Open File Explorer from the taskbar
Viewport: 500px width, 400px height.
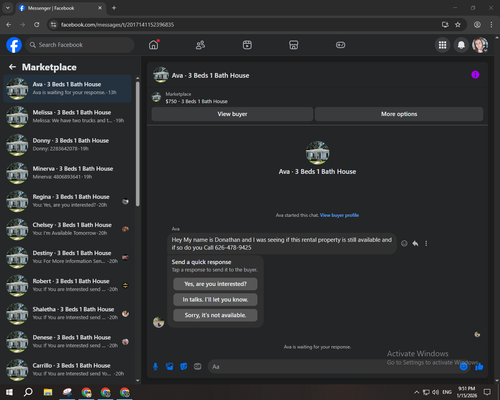click(x=48, y=392)
